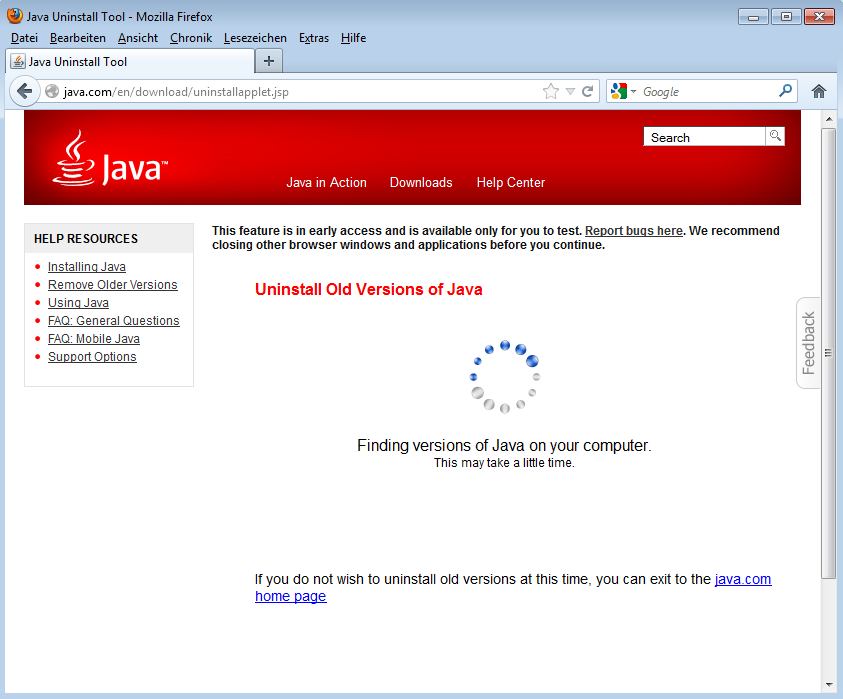The image size is (843, 699).
Task: Open the Chronik menu
Action: (190, 38)
